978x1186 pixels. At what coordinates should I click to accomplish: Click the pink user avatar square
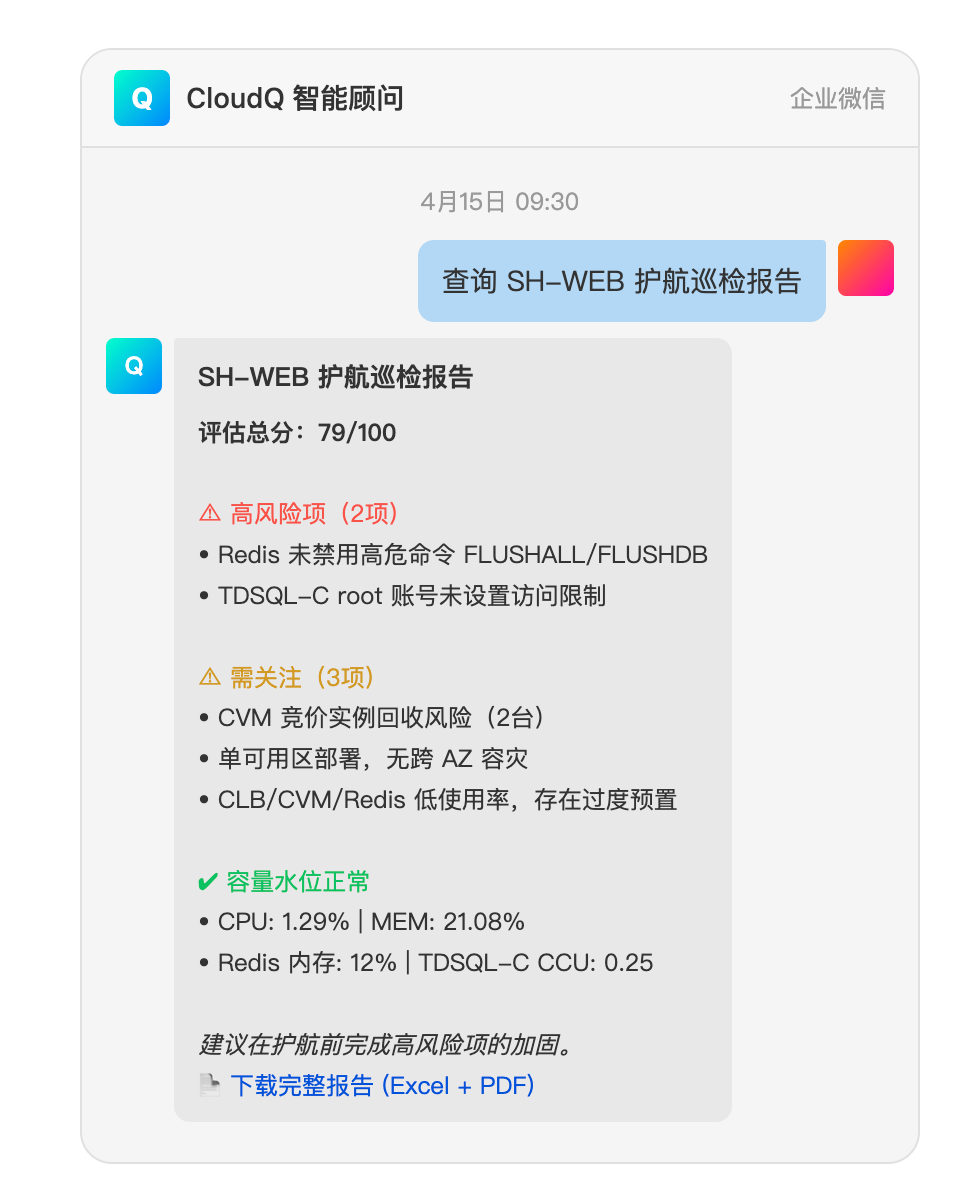click(x=865, y=267)
